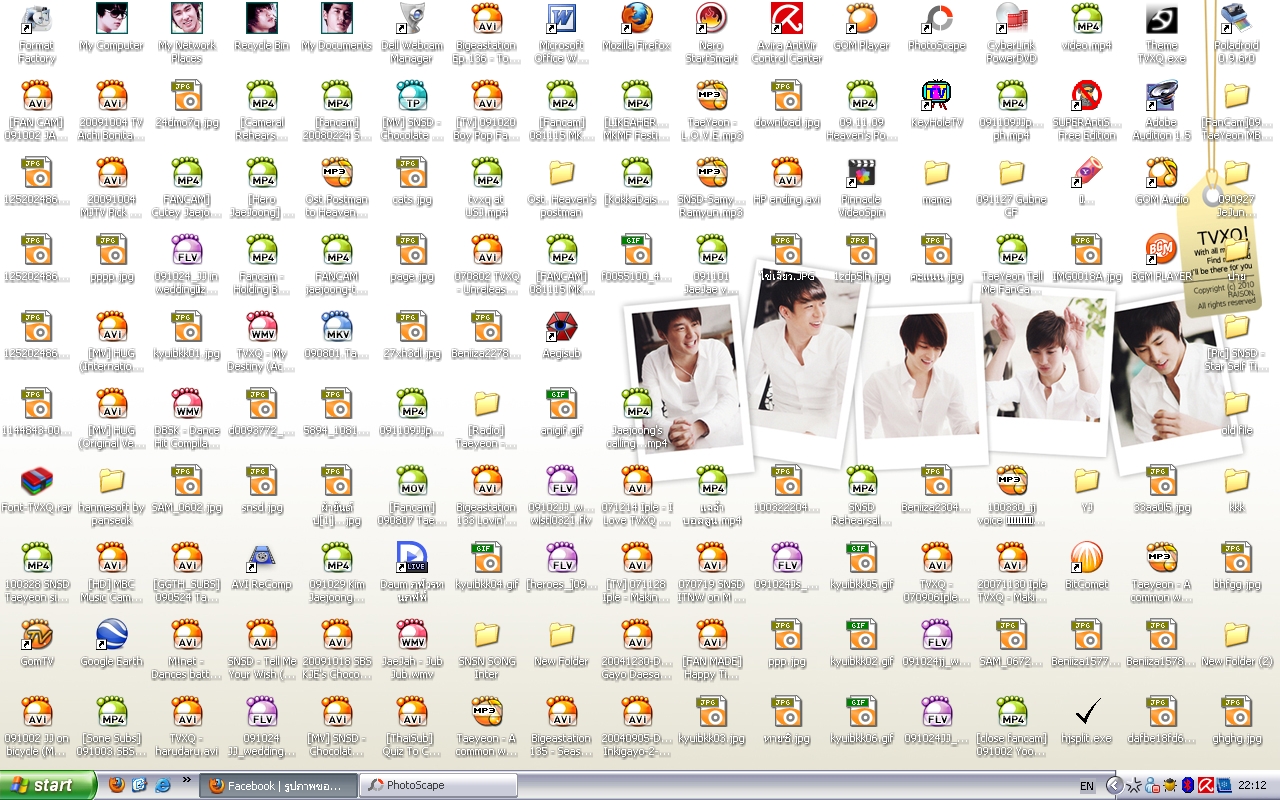Launch AVI ReComp shortcut
This screenshot has width=1280, height=800.
262,557
